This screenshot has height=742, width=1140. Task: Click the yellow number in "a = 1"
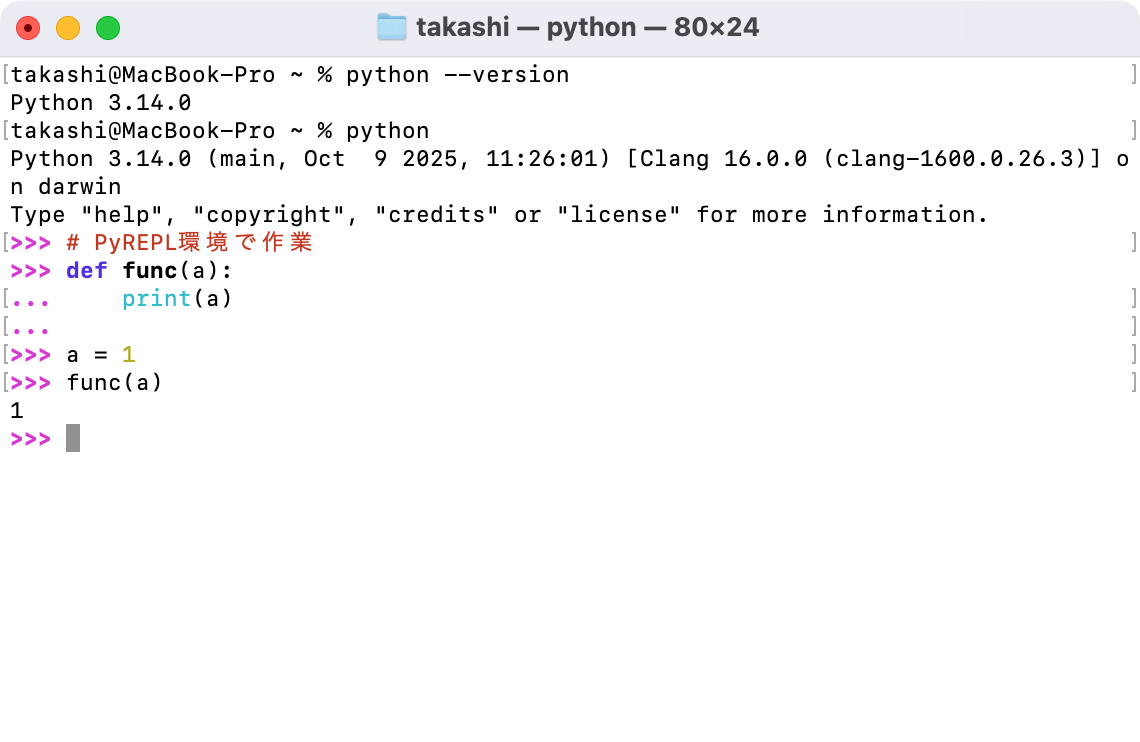(x=128, y=355)
